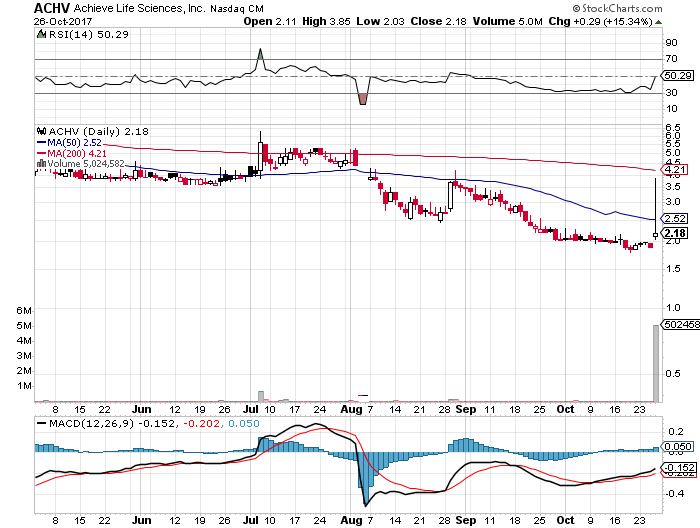The width and height of the screenshot is (700, 528).
Task: Click the 0.050 MACD histogram value tag
Action: click(677, 446)
